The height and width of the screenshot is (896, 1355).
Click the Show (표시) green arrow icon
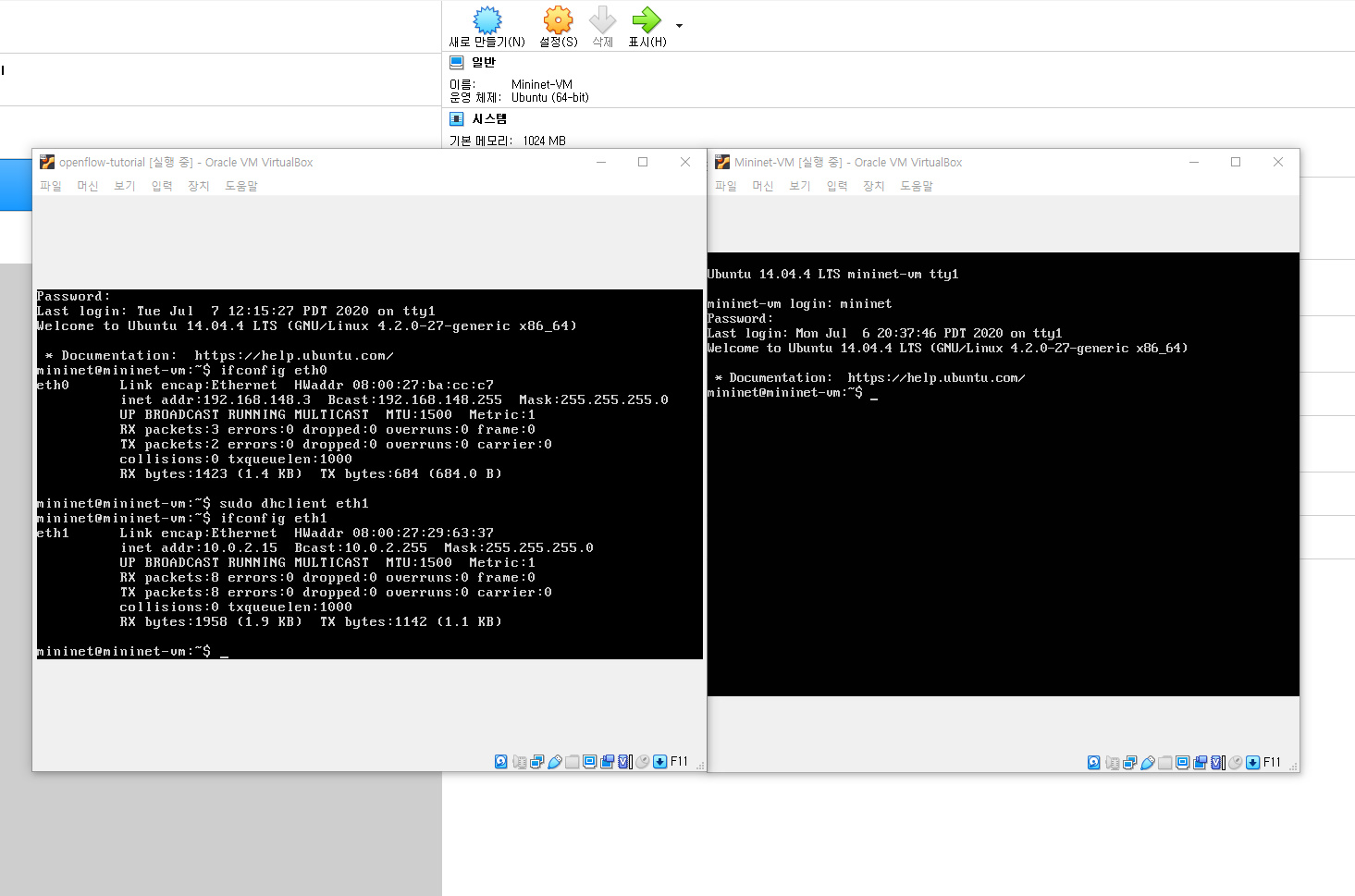coord(647,19)
